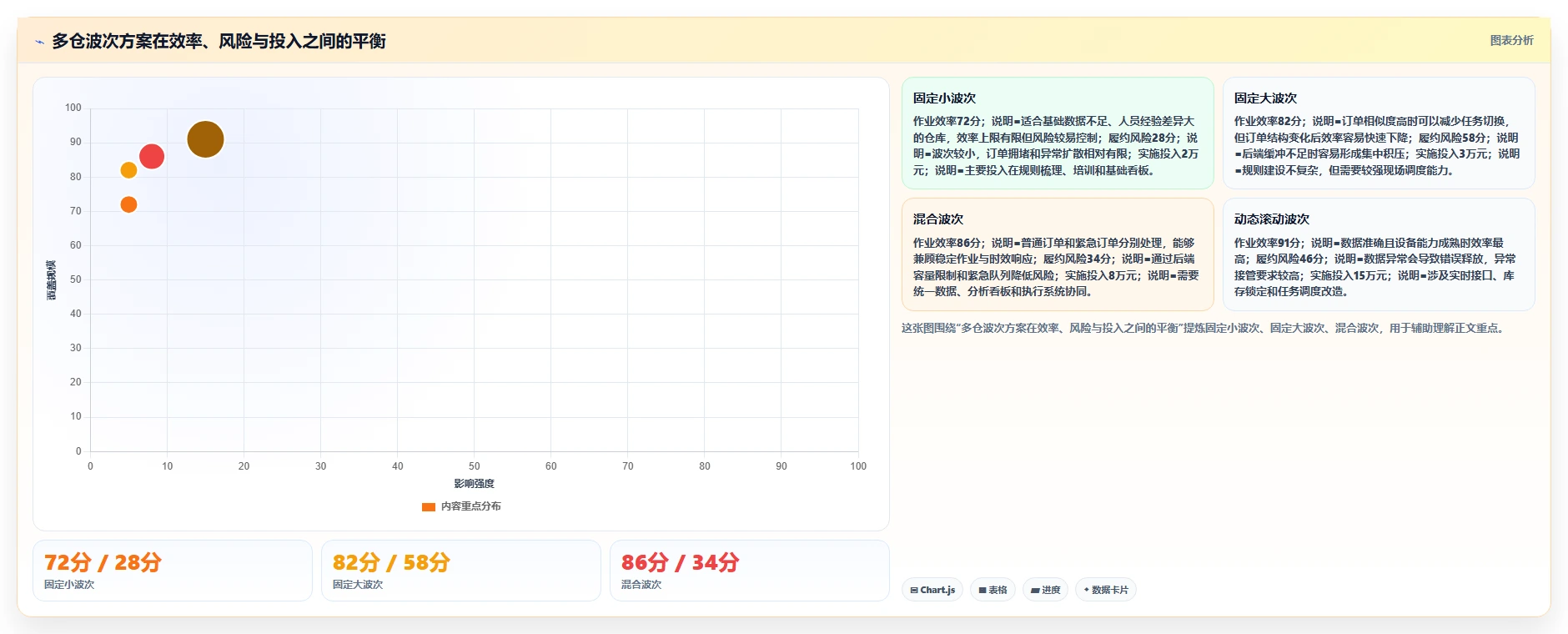Click the large brown bubble in the chart
The image size is (1568, 634).
point(205,139)
